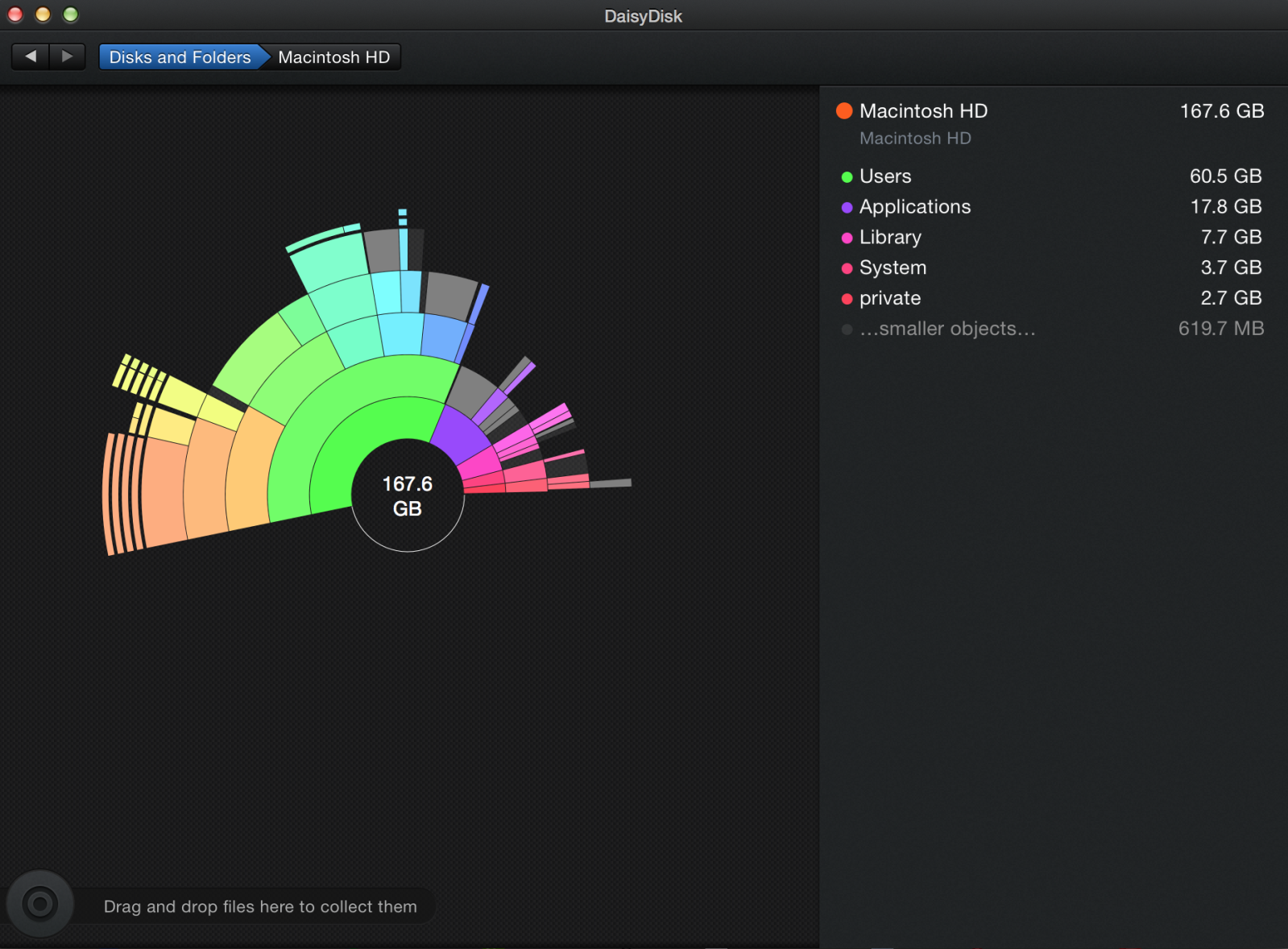This screenshot has height=949, width=1288.
Task: Open the Disks and Folders breadcrumb
Action: 180,57
